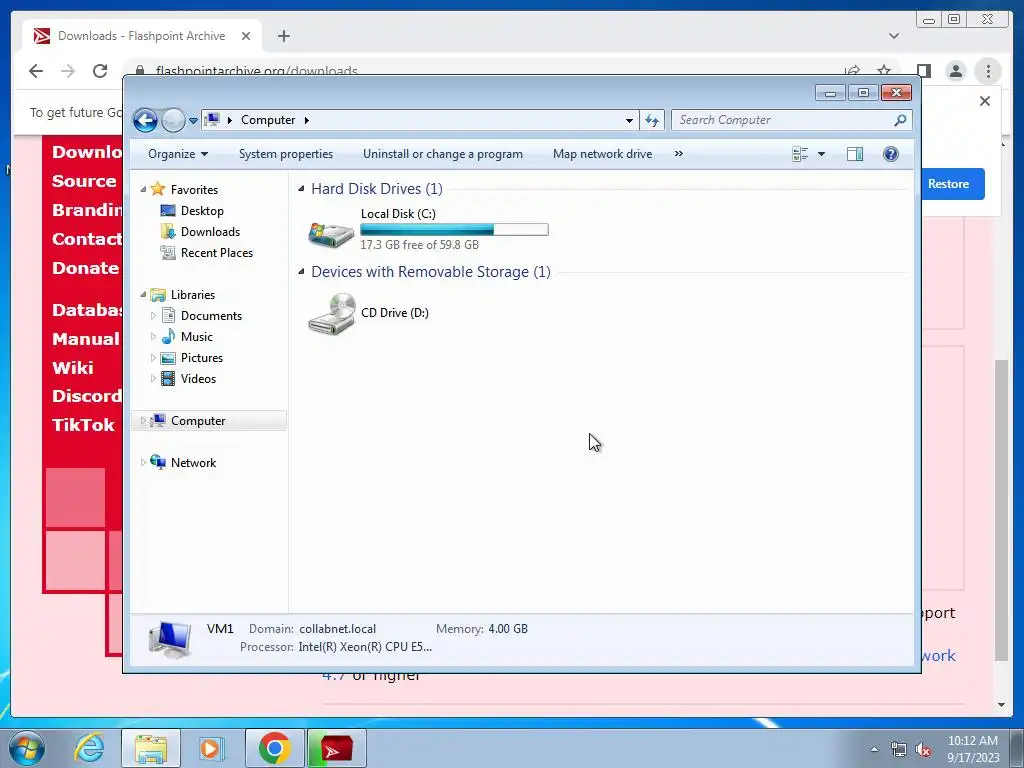
Task: Open the Music library
Action: click(197, 337)
